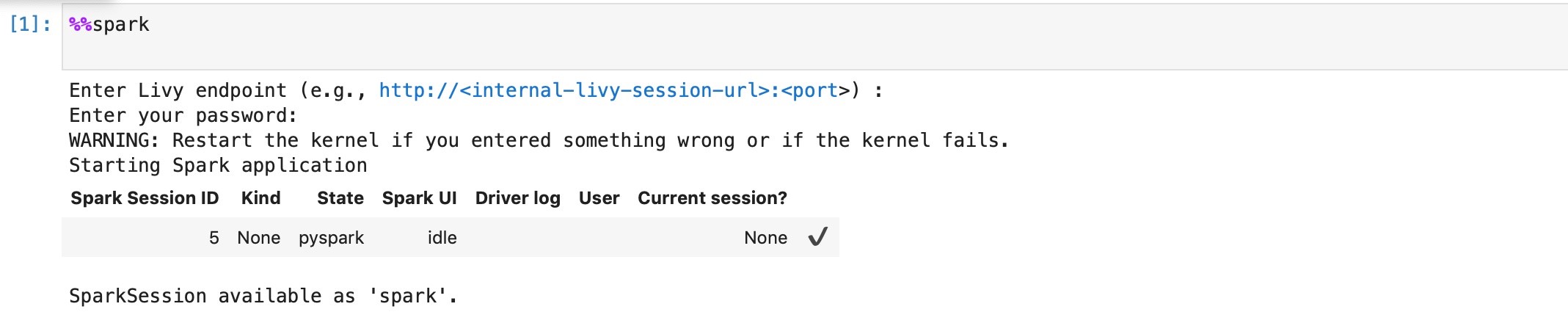1568x323 pixels.
Task: Click the User column header
Action: click(599, 198)
